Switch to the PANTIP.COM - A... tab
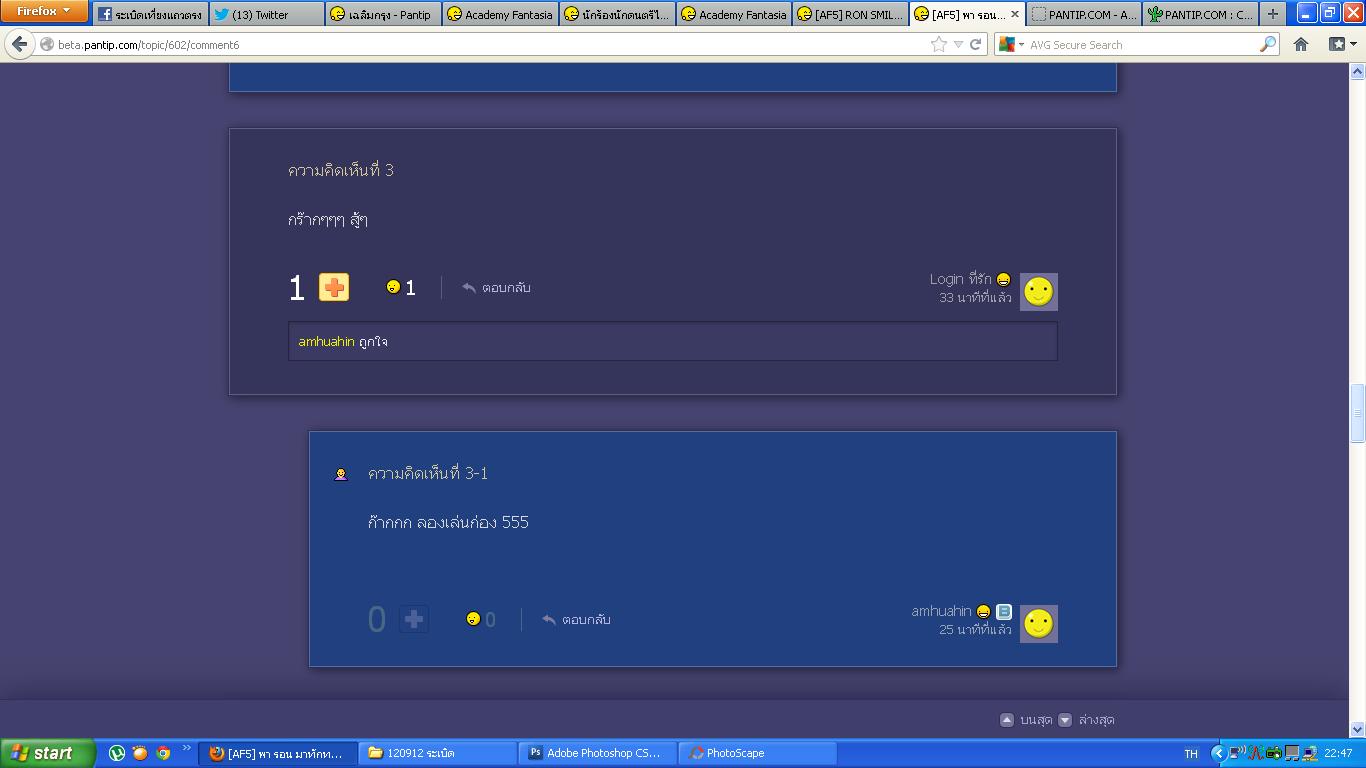Viewport: 1366px width, 768px height. click(x=1083, y=14)
